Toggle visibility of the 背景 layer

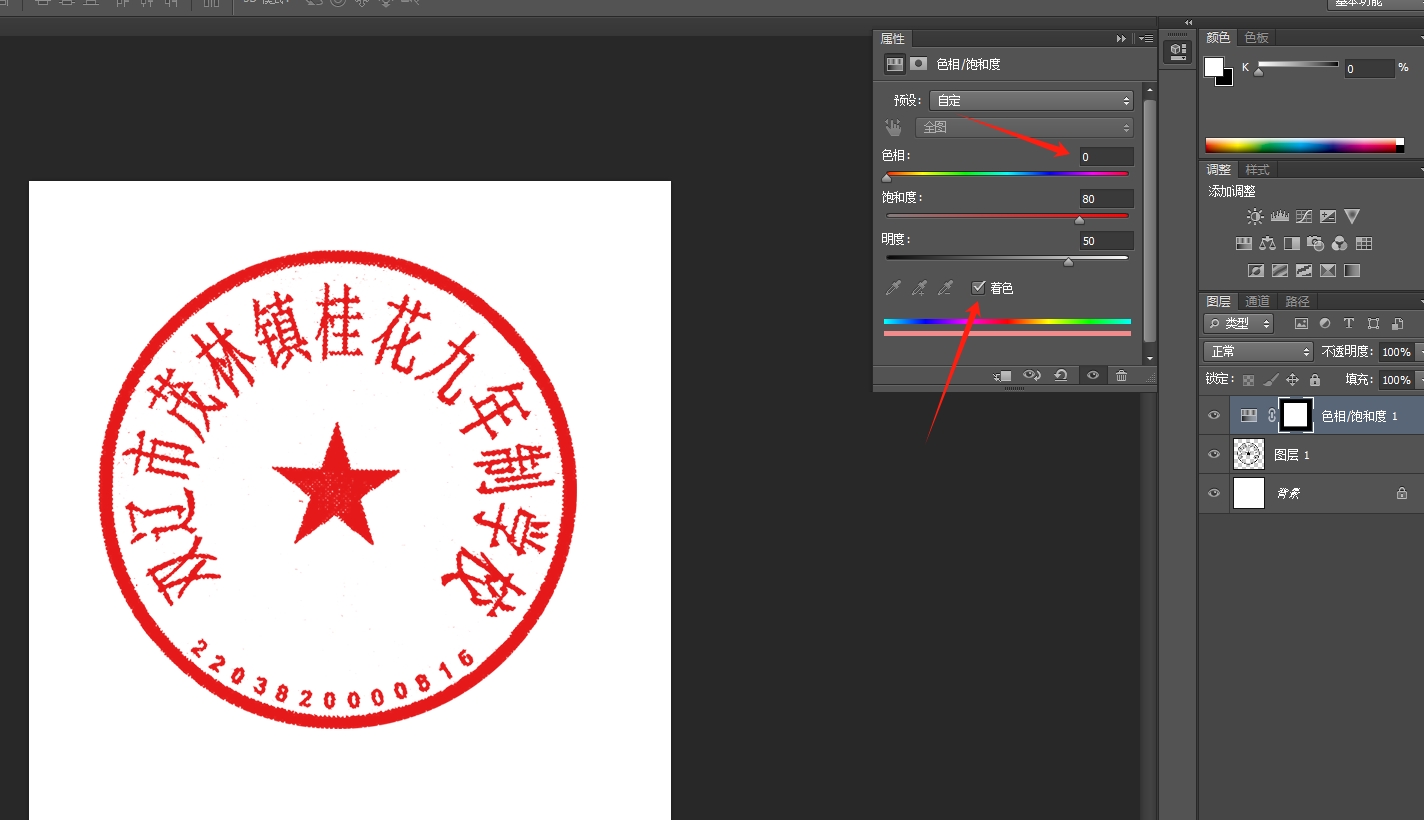(1213, 492)
